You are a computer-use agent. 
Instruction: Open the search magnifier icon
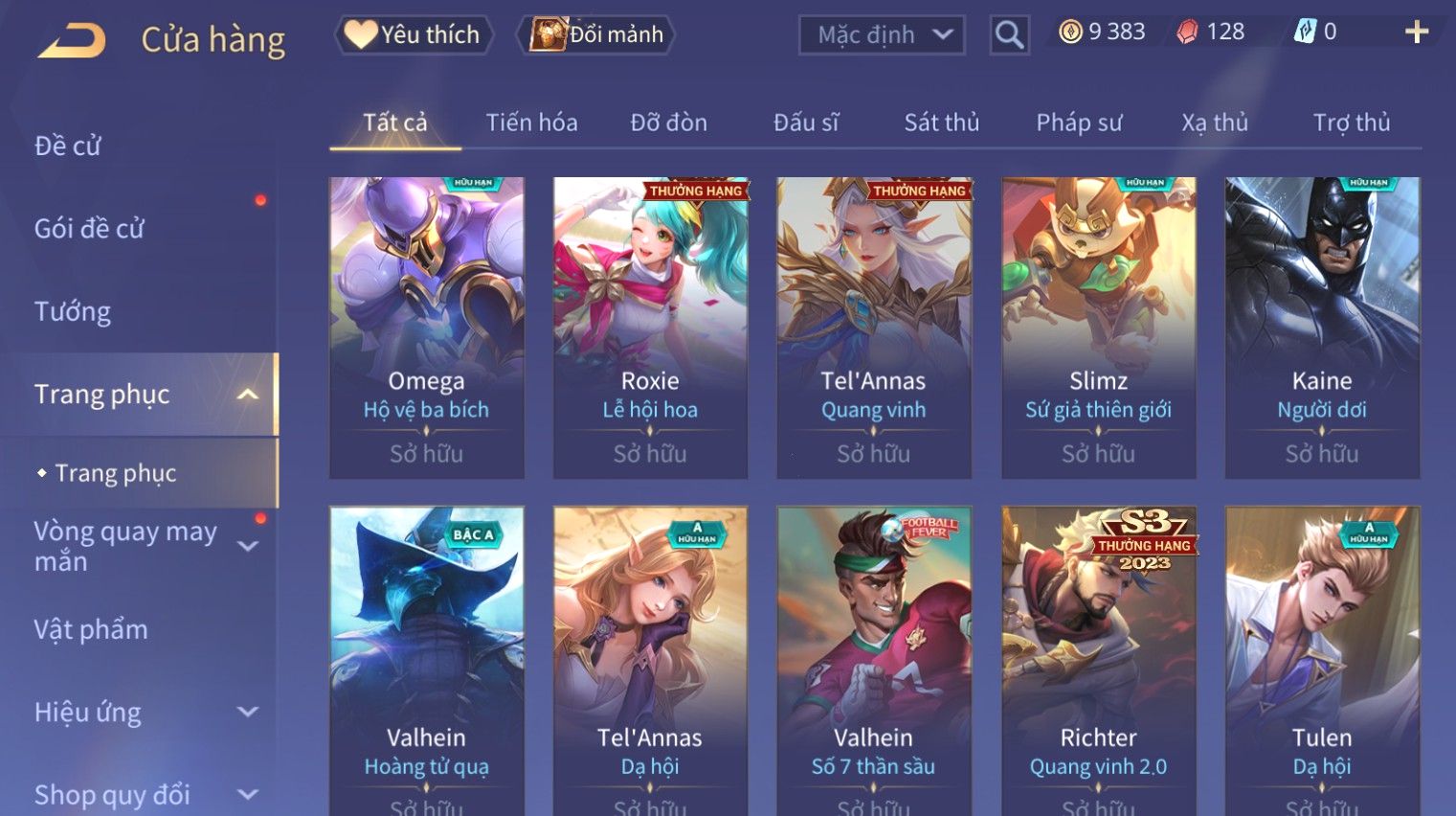point(1009,35)
